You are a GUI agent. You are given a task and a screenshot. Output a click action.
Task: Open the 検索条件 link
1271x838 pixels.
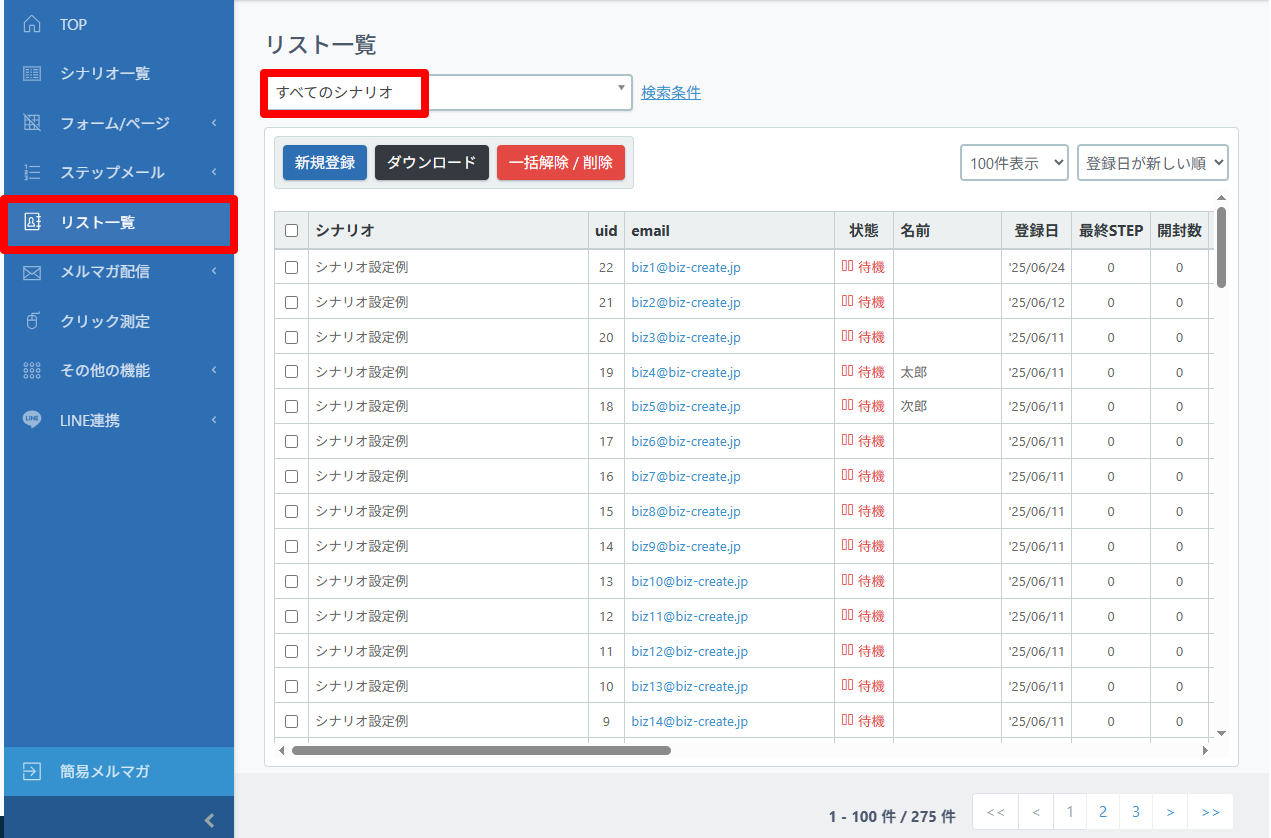pos(671,93)
